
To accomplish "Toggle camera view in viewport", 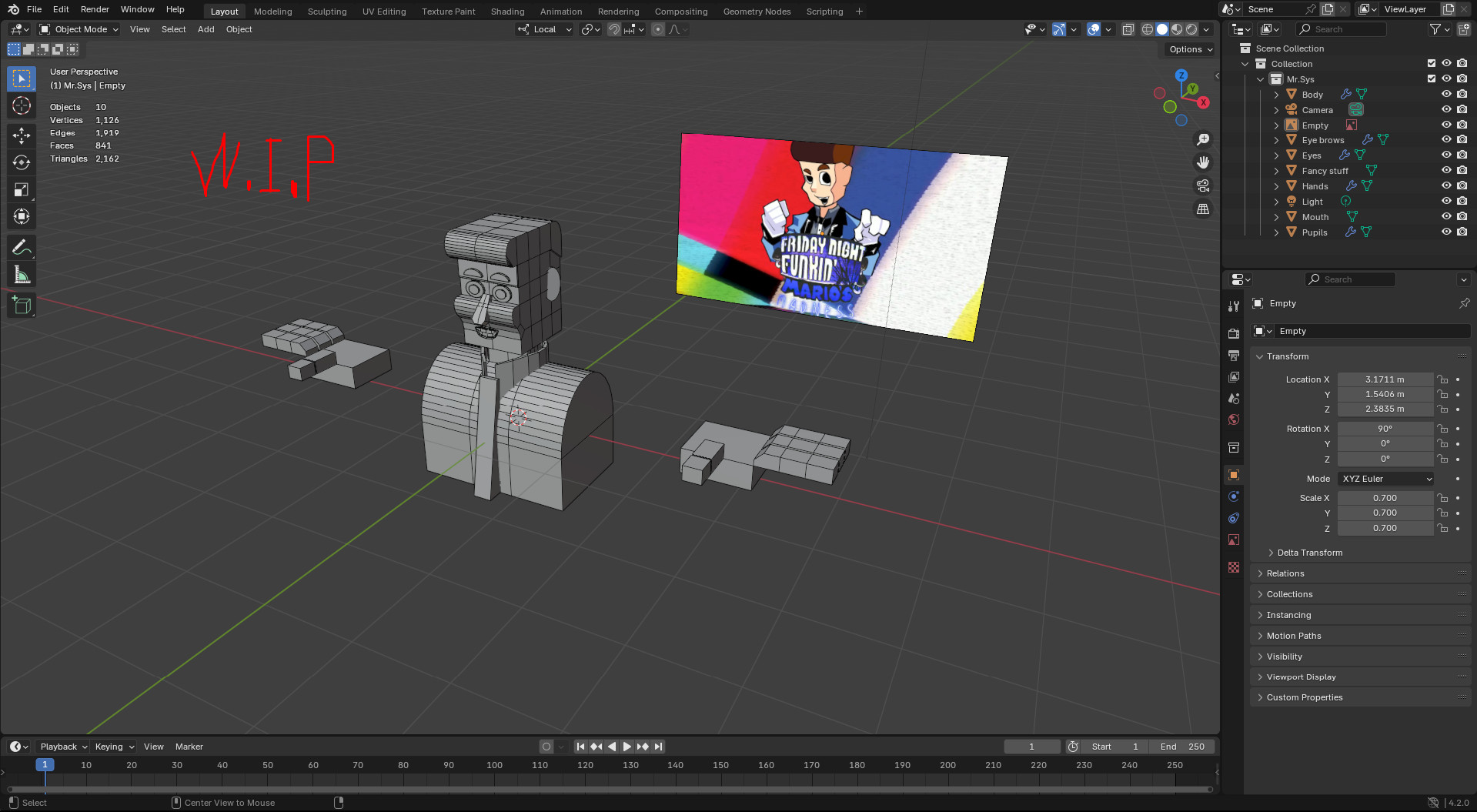I will click(1202, 185).
